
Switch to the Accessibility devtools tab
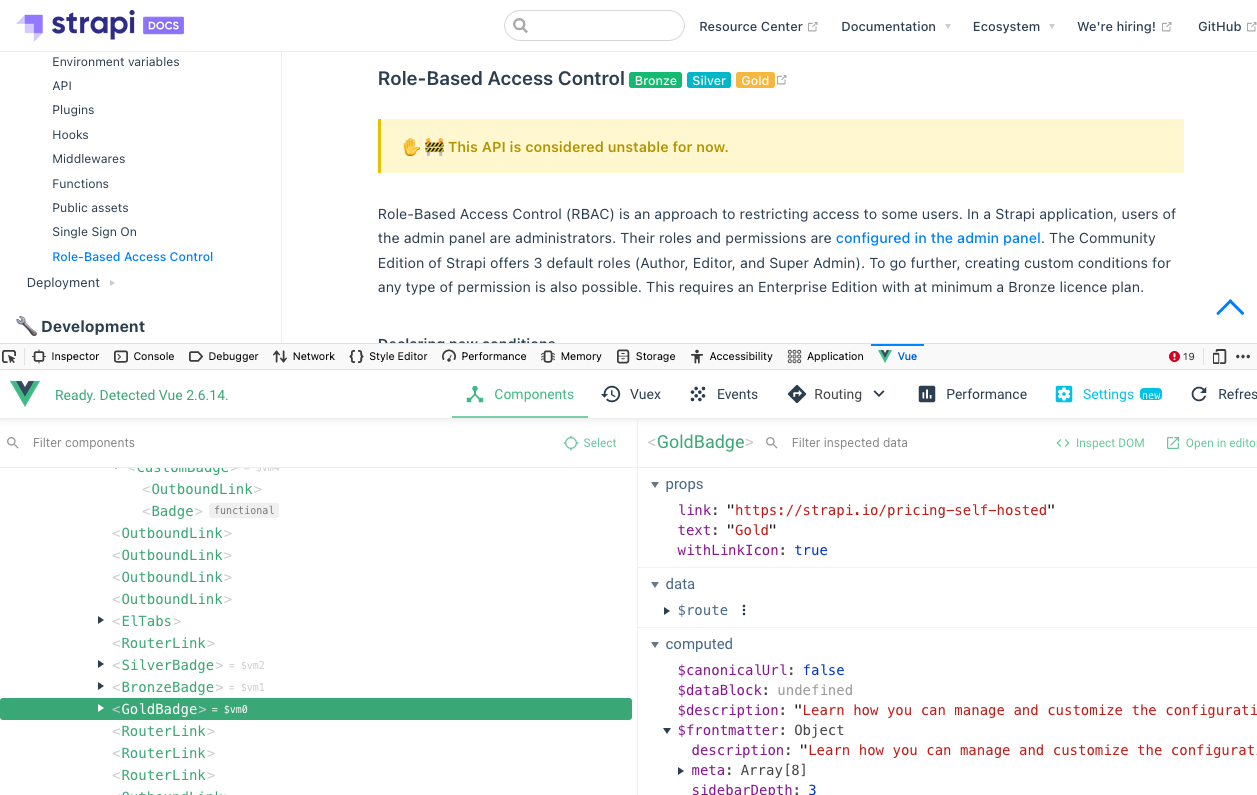click(x=731, y=356)
